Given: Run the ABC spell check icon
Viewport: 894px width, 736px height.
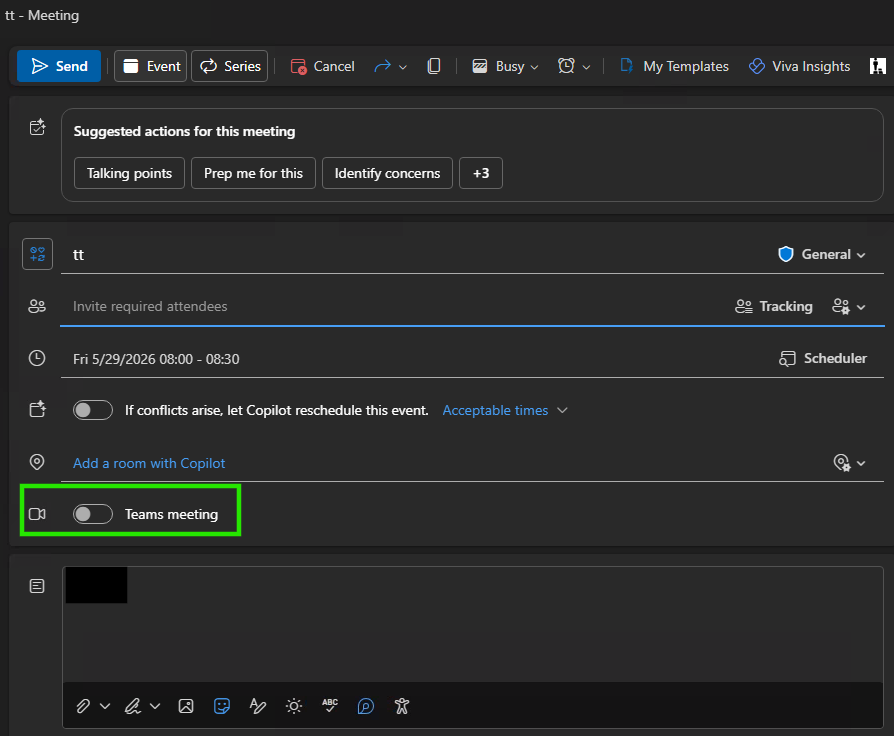Looking at the screenshot, I should [330, 706].
